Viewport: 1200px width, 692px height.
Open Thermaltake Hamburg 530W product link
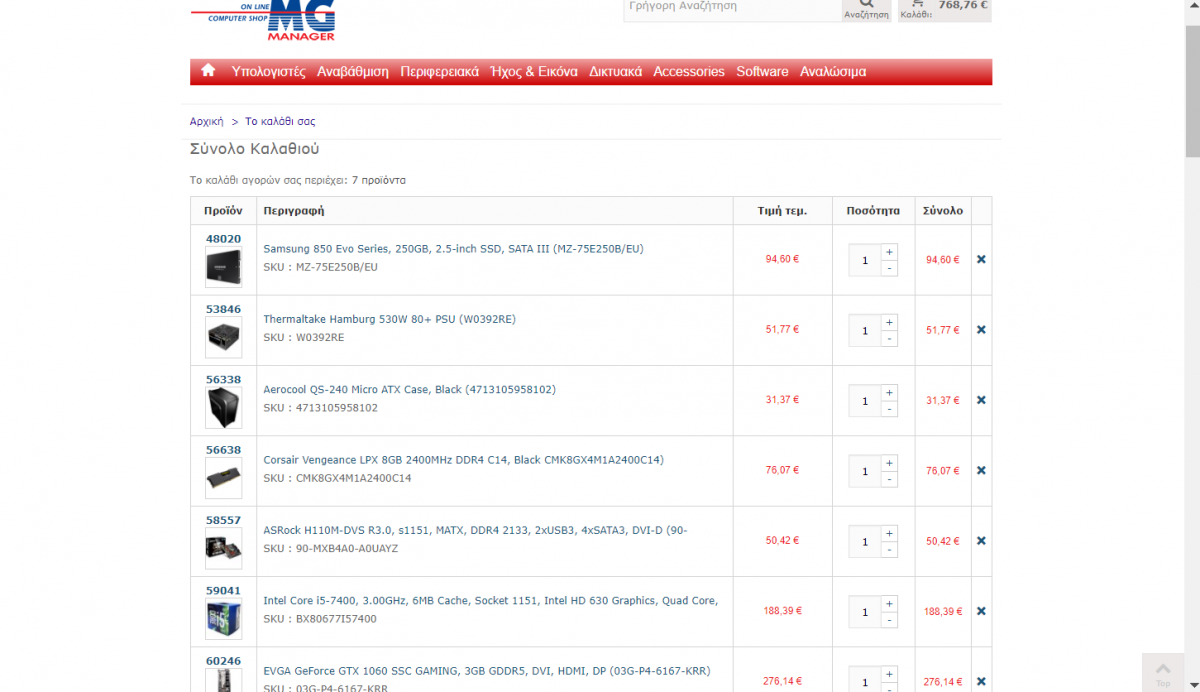coord(389,319)
